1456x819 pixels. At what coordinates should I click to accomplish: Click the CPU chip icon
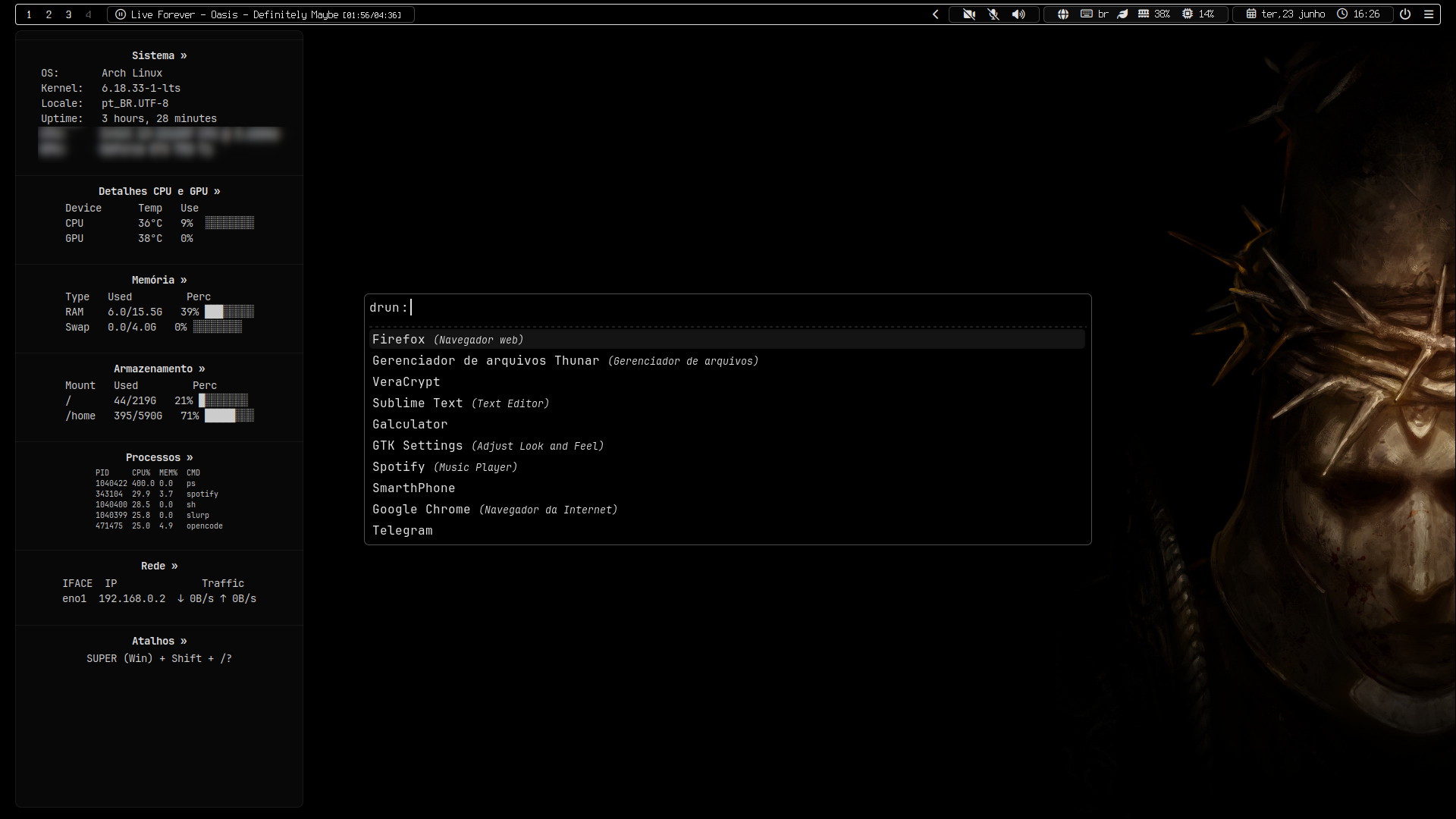tap(1188, 14)
